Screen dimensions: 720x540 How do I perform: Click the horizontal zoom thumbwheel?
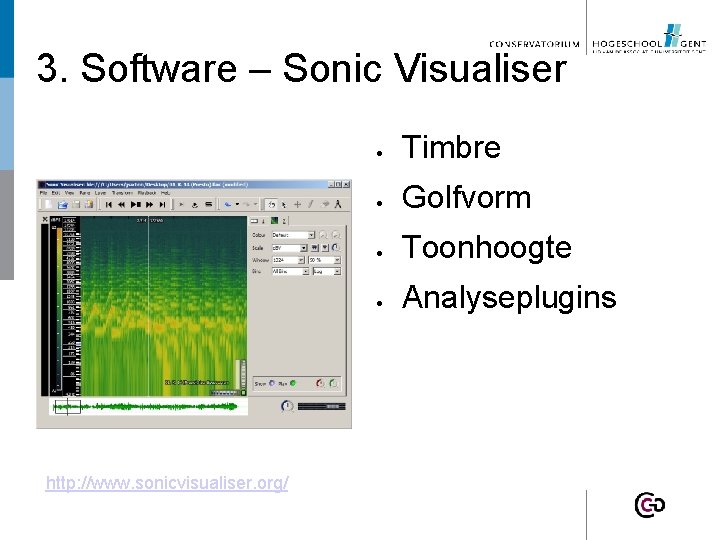click(225, 393)
